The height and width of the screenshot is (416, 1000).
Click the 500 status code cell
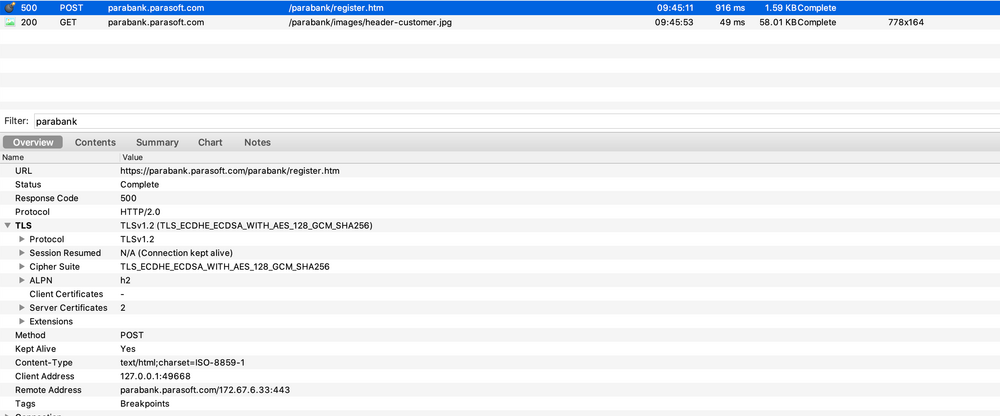click(29, 8)
